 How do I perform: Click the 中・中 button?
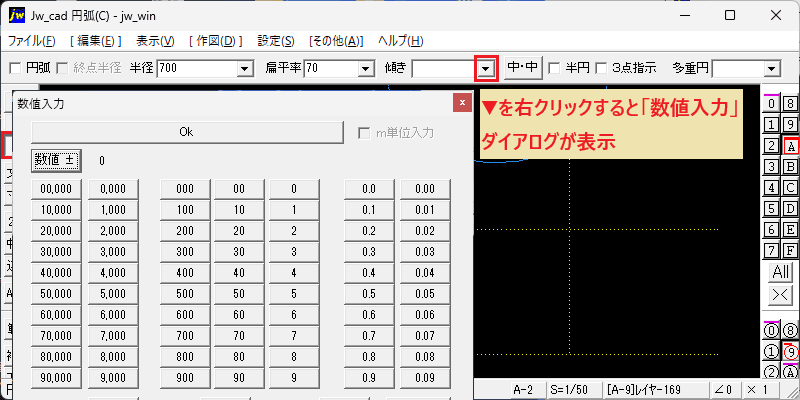[524, 68]
